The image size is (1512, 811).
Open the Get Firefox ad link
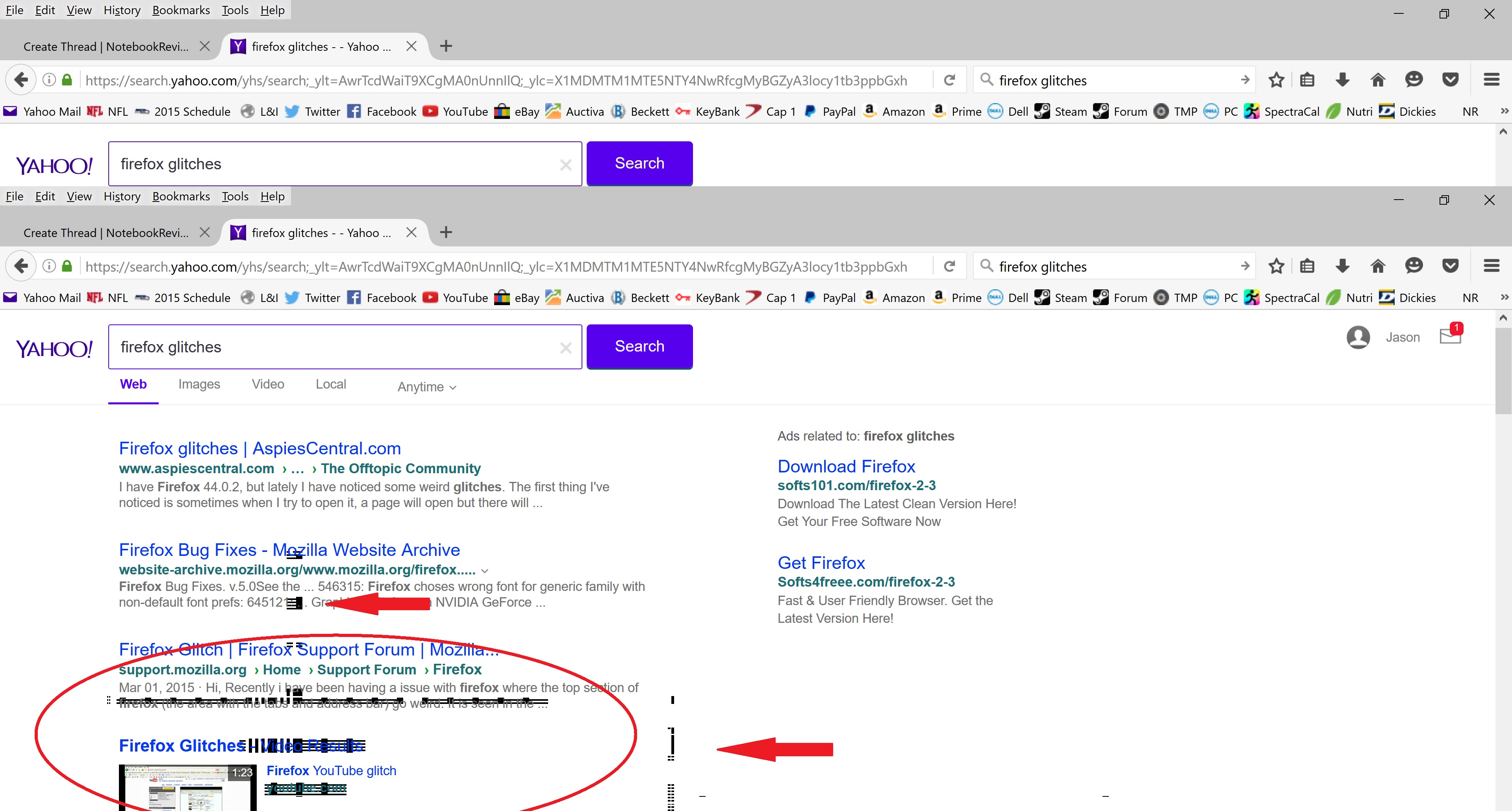click(821, 563)
